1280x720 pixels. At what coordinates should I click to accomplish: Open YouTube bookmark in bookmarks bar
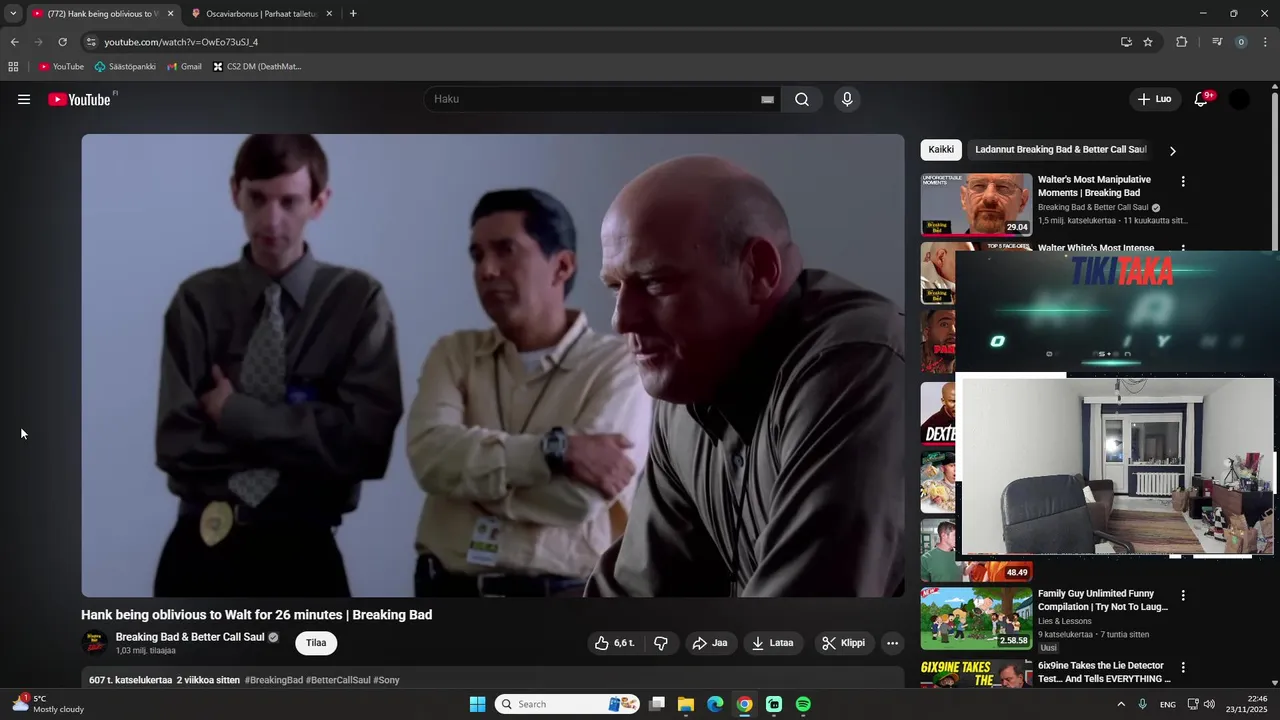[x=61, y=67]
